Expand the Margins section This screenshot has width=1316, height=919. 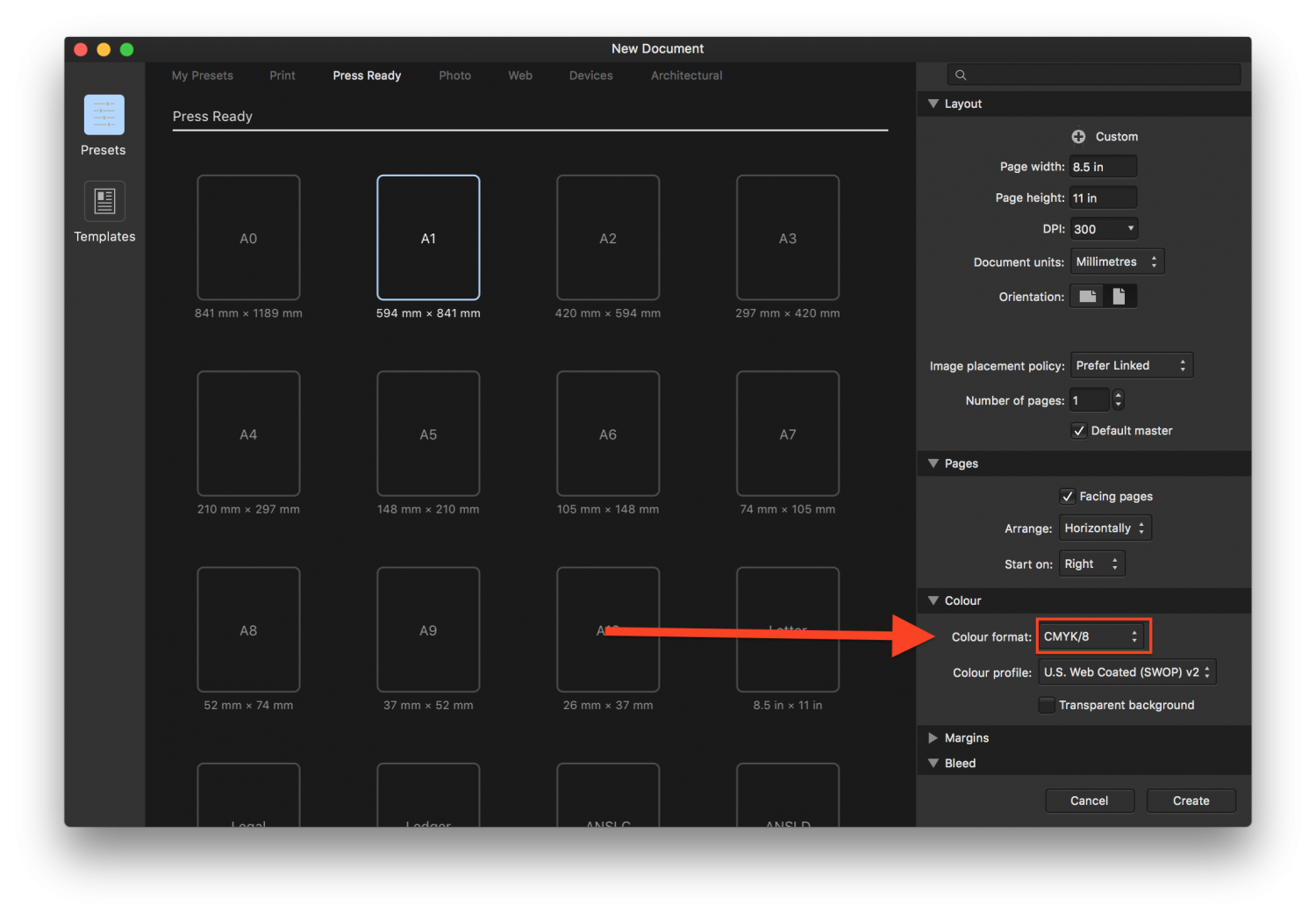click(x=933, y=738)
